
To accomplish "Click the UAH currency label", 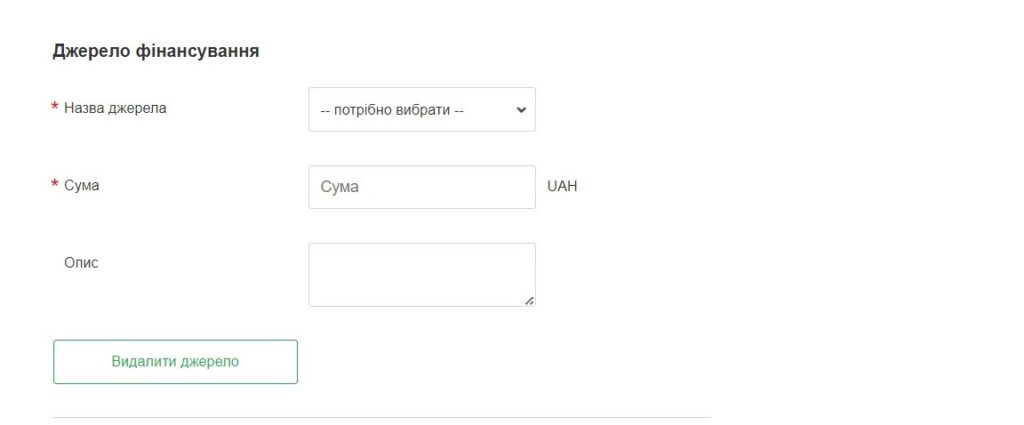I will pyautogui.click(x=562, y=186).
